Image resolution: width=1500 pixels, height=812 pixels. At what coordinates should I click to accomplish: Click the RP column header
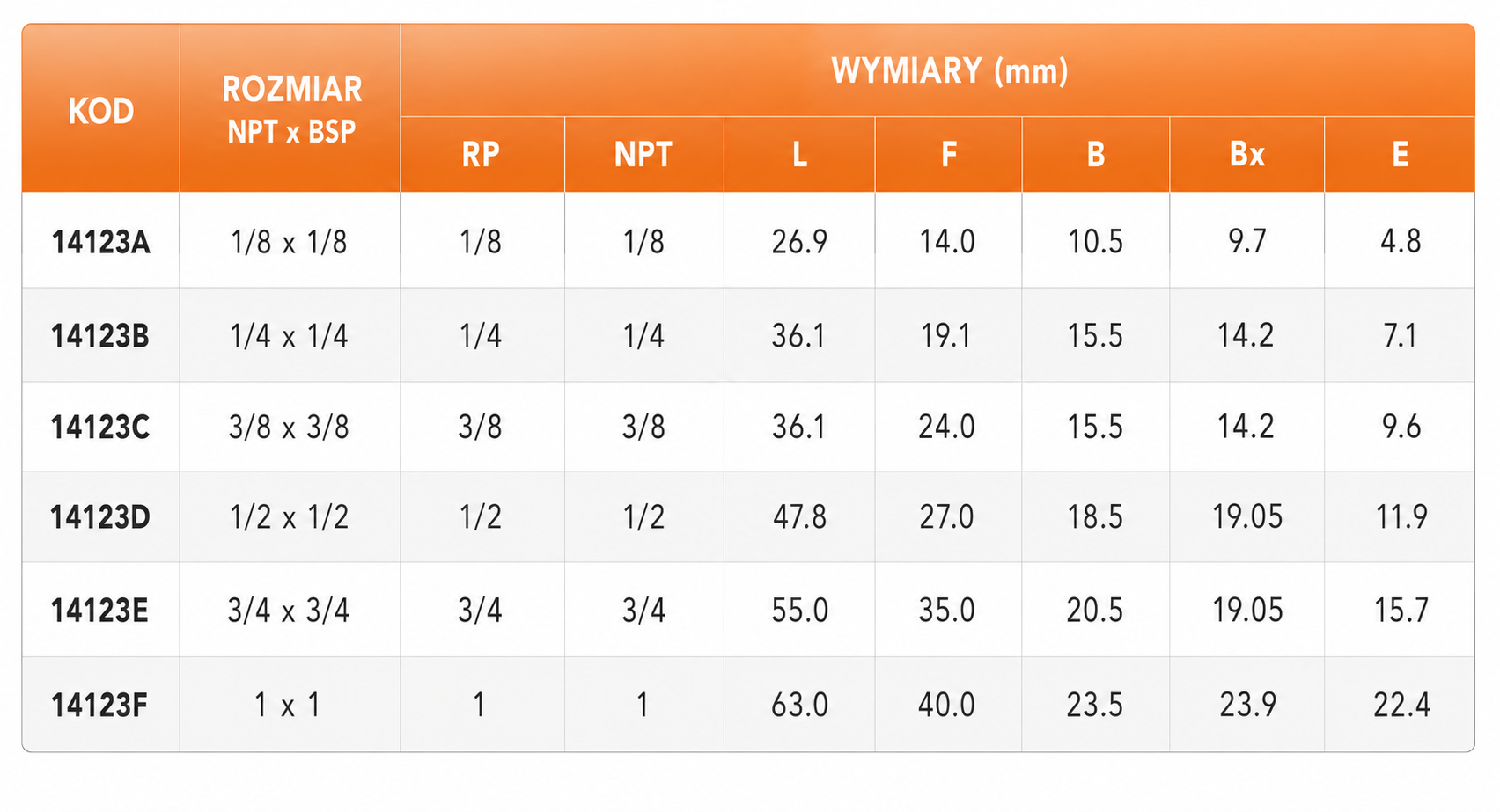pyautogui.click(x=481, y=155)
